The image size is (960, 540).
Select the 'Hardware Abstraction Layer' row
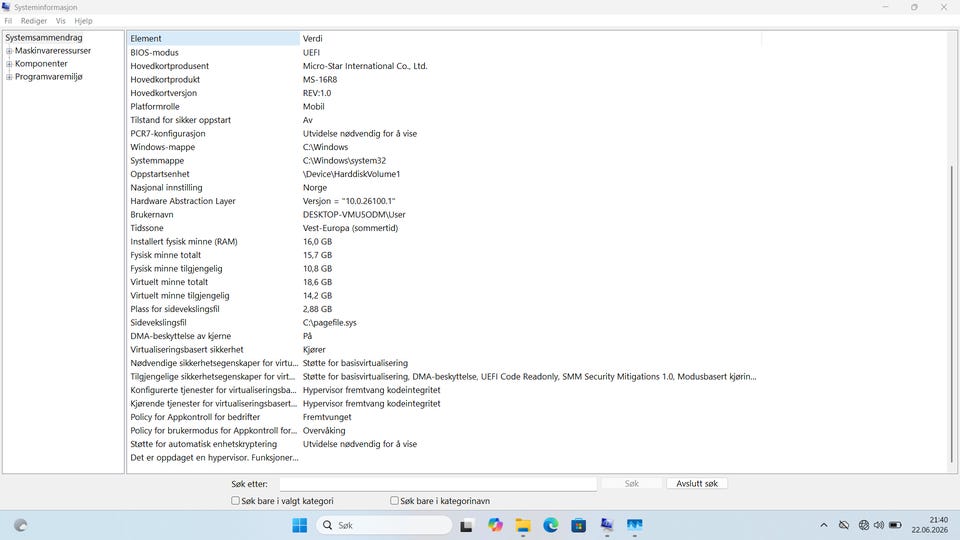[444, 201]
